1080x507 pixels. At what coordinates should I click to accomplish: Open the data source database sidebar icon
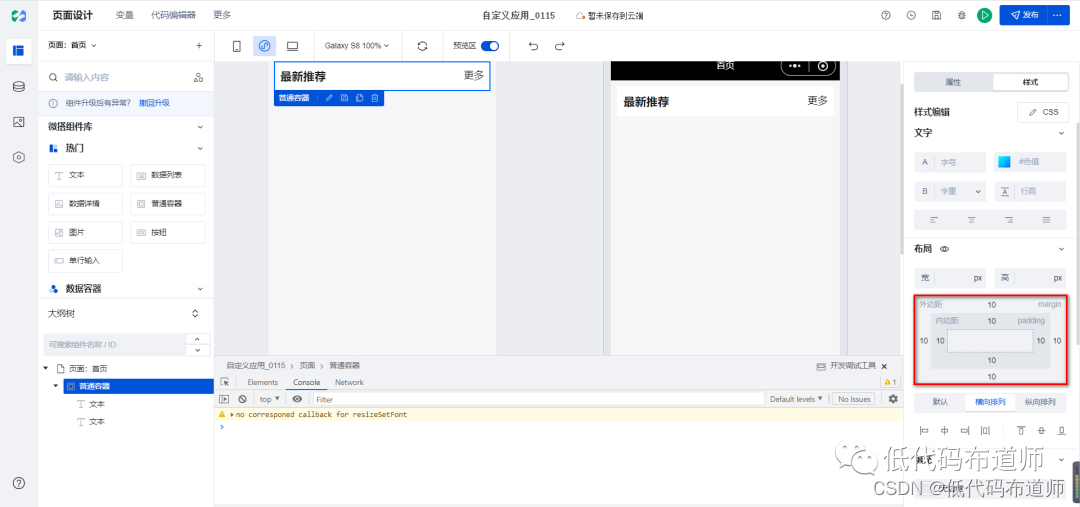tap(19, 86)
